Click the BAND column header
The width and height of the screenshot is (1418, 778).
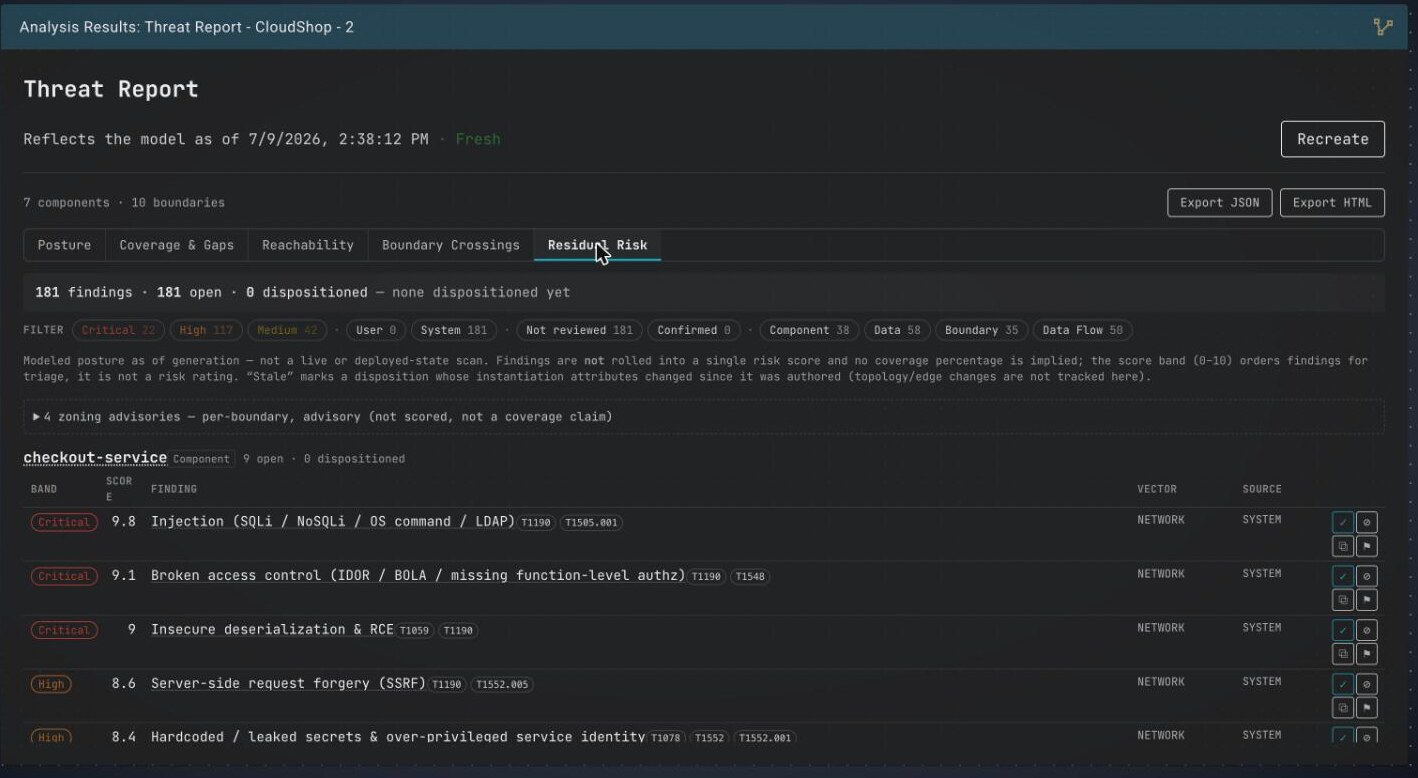pos(44,489)
